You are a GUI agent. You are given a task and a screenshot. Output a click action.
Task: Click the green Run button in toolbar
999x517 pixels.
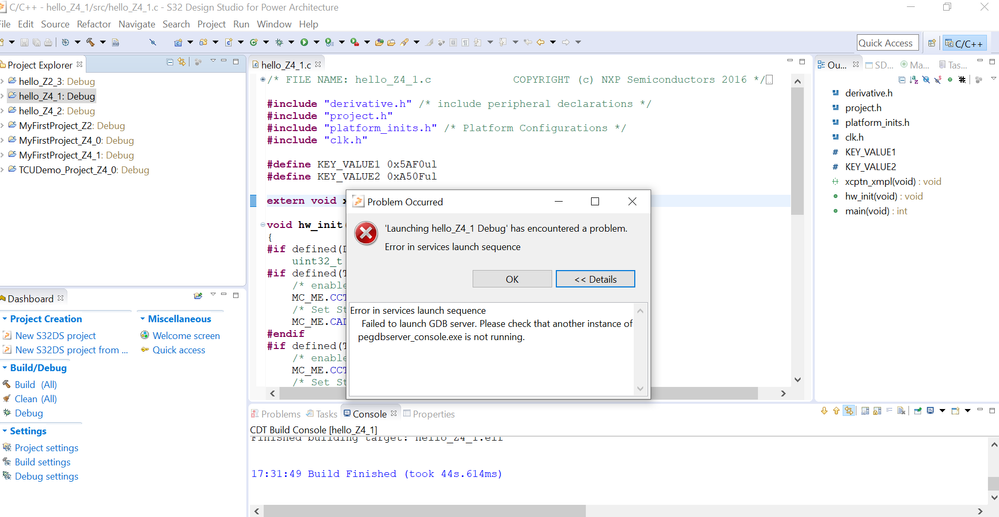[x=304, y=42]
